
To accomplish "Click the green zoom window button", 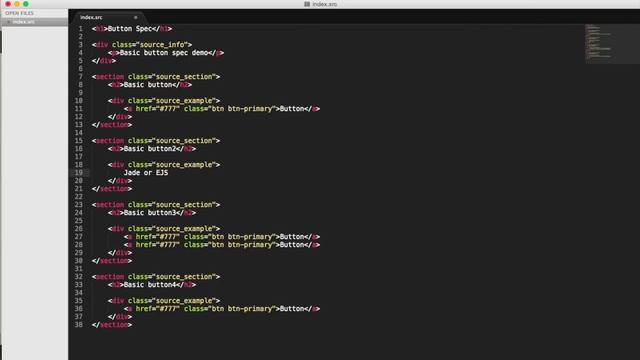I will (x=26, y=4).
